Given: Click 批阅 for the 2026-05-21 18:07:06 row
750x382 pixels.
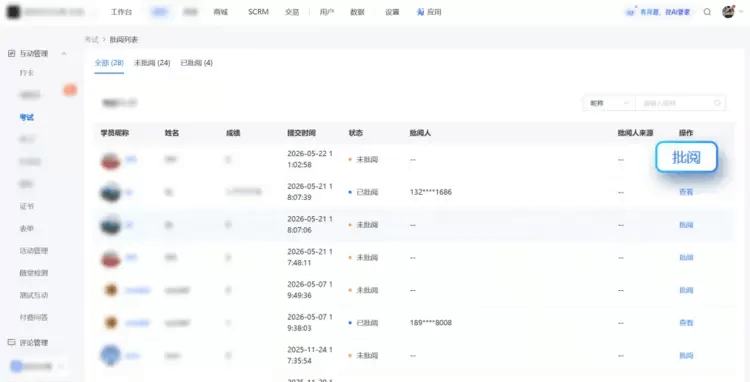Looking at the screenshot, I should pos(686,225).
